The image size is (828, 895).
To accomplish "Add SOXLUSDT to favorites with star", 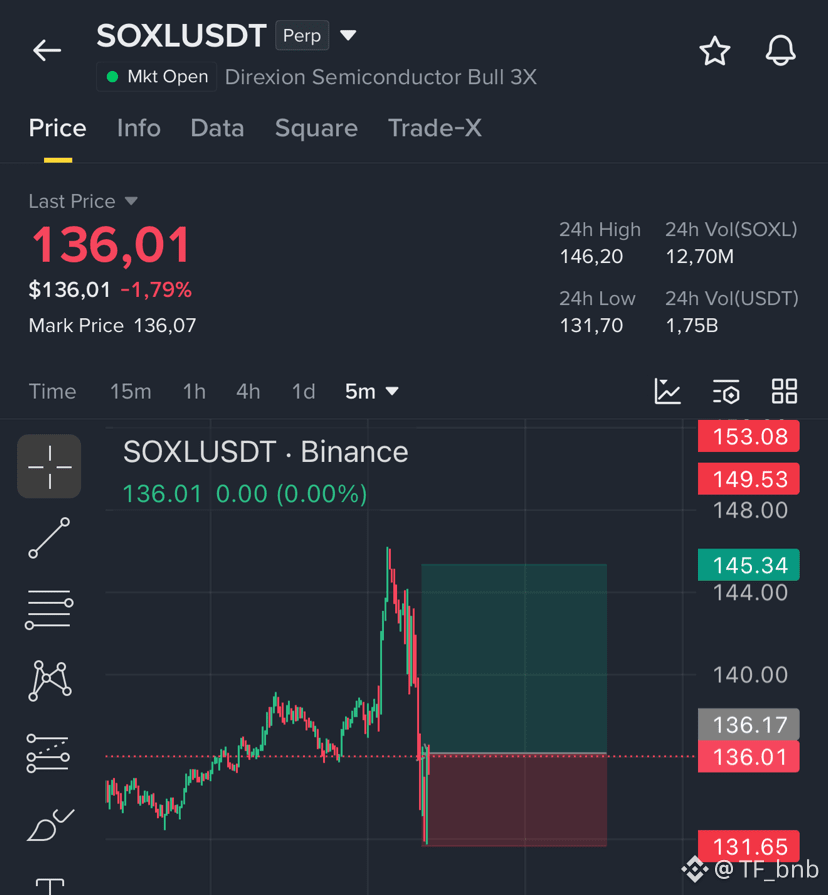I will 714,51.
